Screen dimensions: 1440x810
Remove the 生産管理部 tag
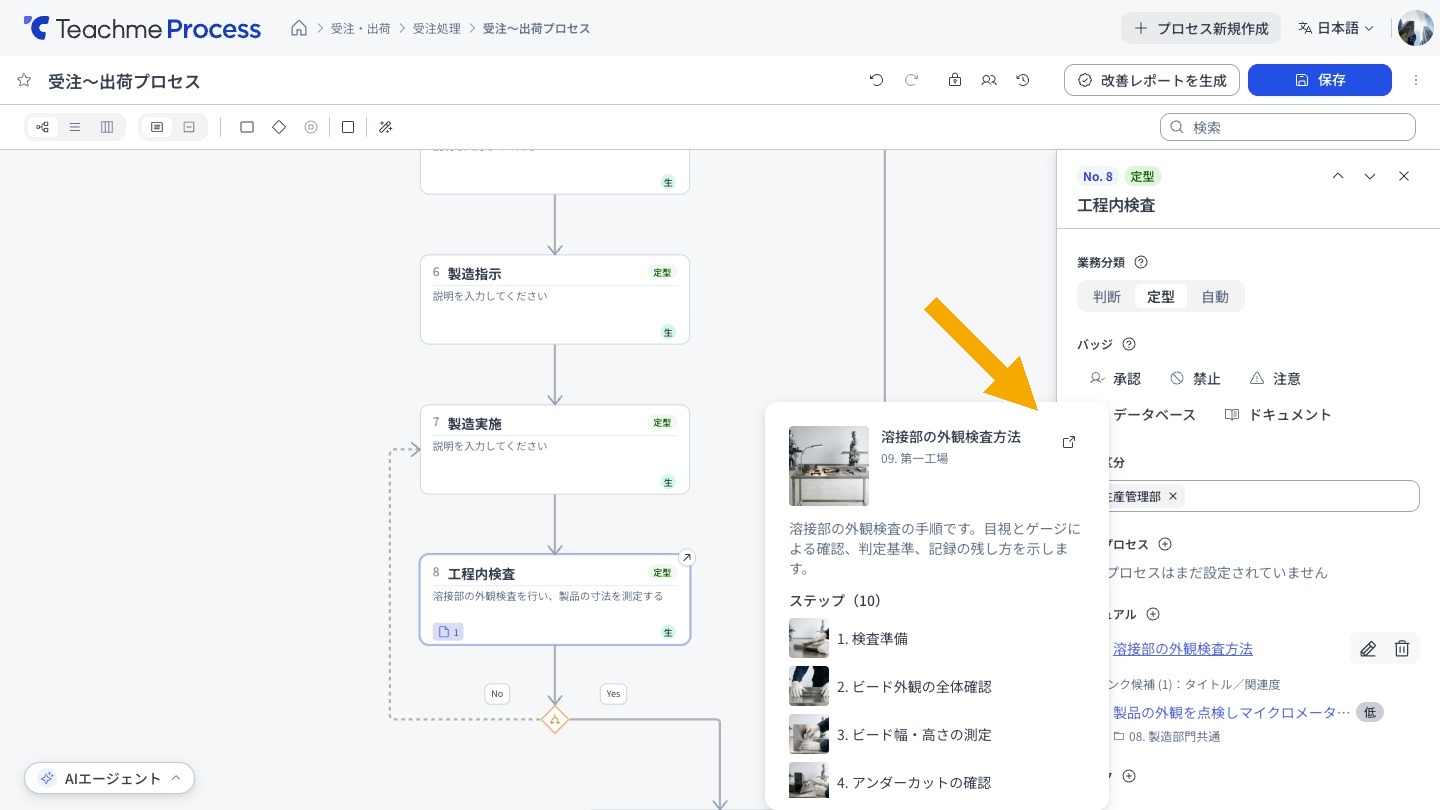pyautogui.click(x=1173, y=496)
